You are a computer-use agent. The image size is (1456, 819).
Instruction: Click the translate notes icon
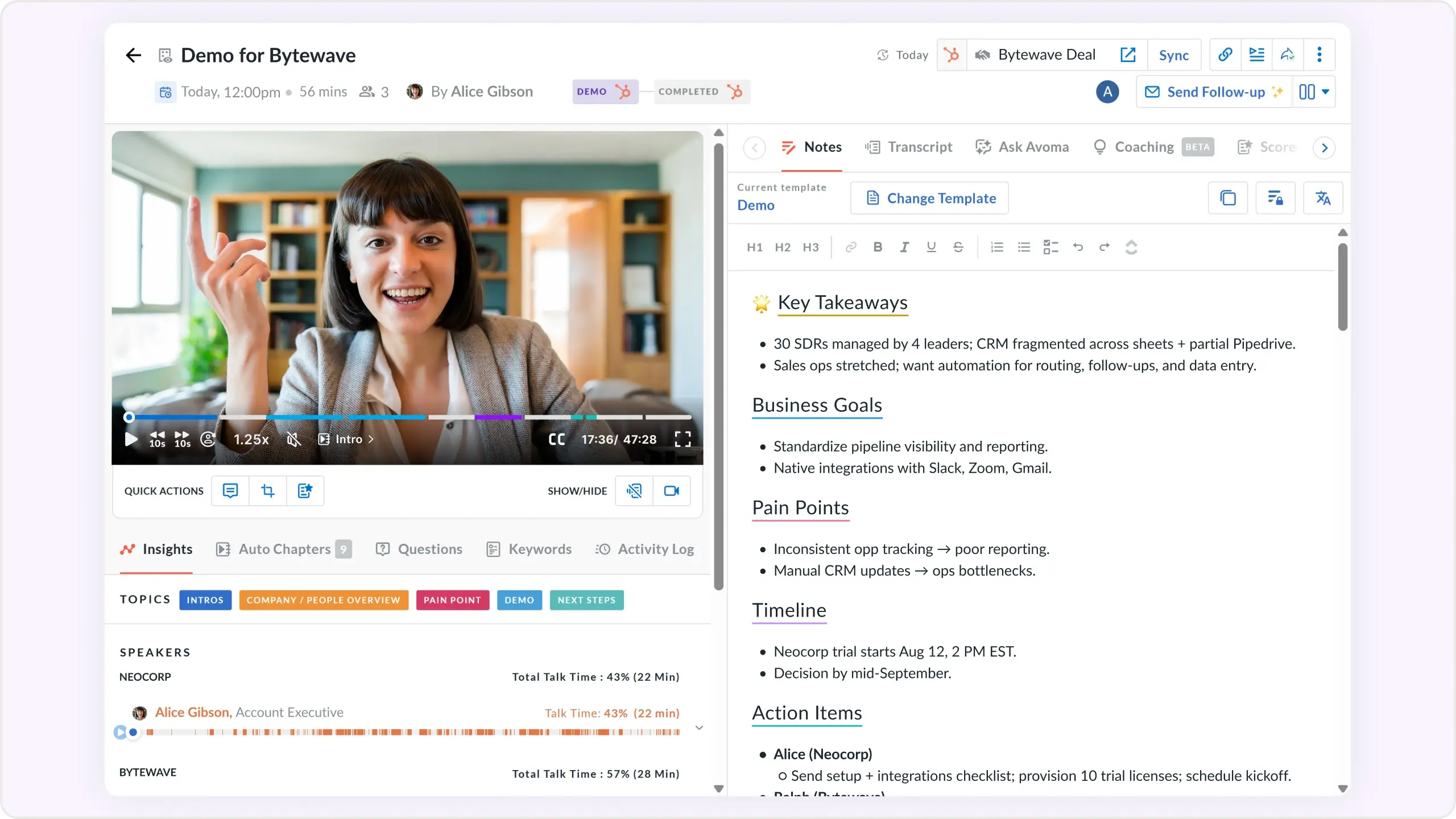click(x=1322, y=198)
